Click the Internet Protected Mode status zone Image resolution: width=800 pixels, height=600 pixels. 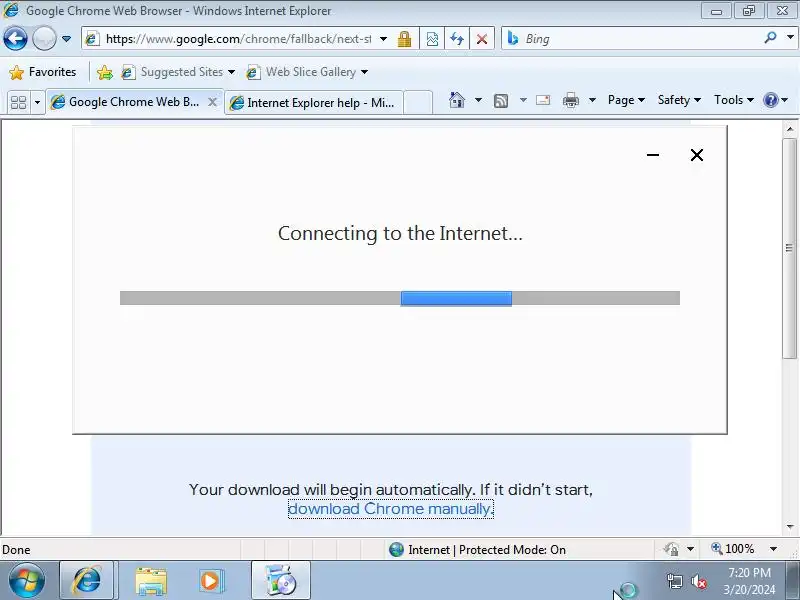coord(477,549)
